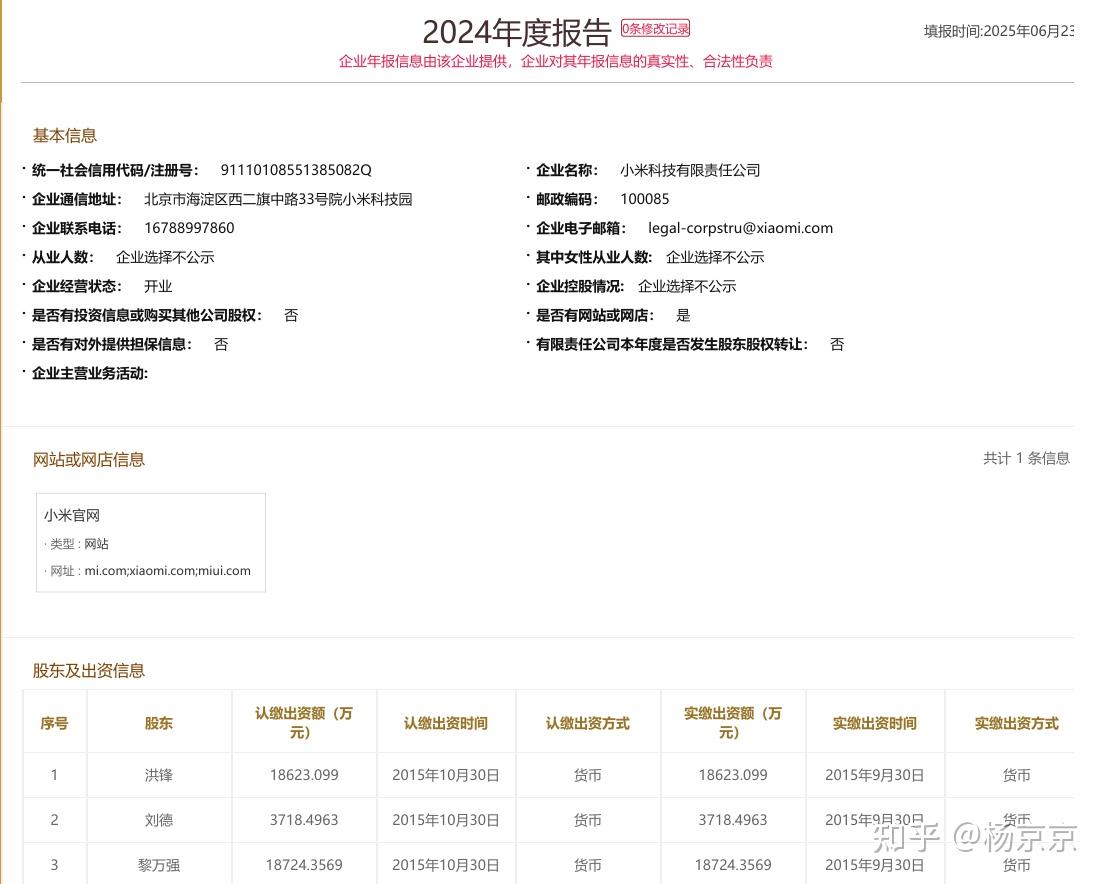Click URL mi.com;xiaomi.com;miui.com

point(167,571)
